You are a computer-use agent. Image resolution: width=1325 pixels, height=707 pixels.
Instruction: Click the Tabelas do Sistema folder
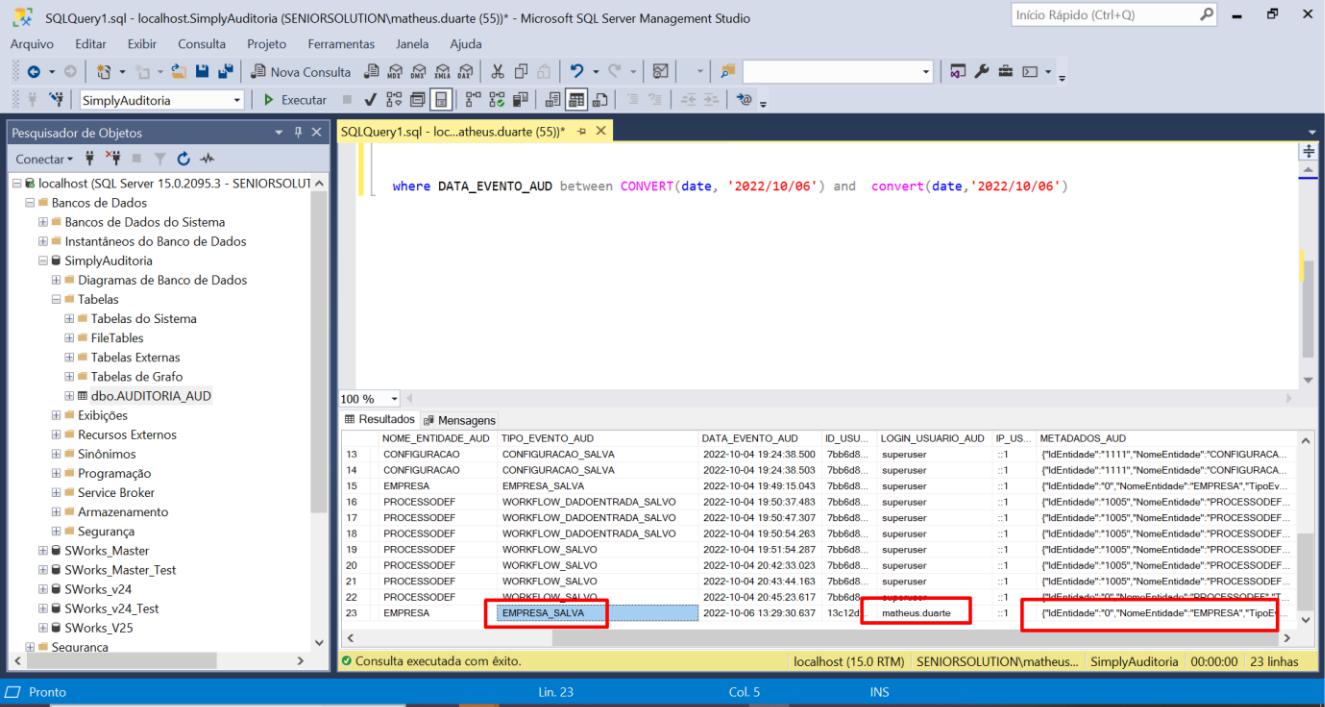point(143,318)
